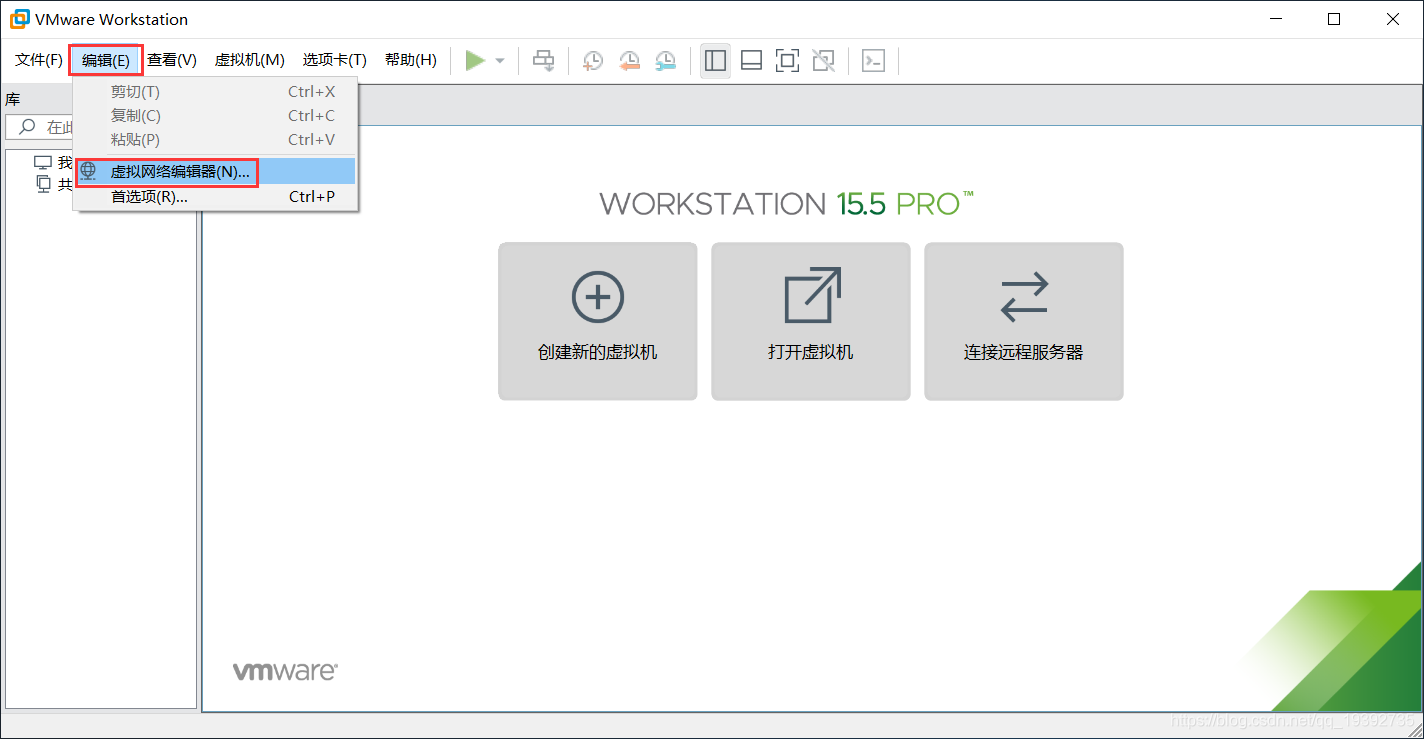The width and height of the screenshot is (1424, 739).
Task: Open the console view icon
Action: [x=873, y=61]
